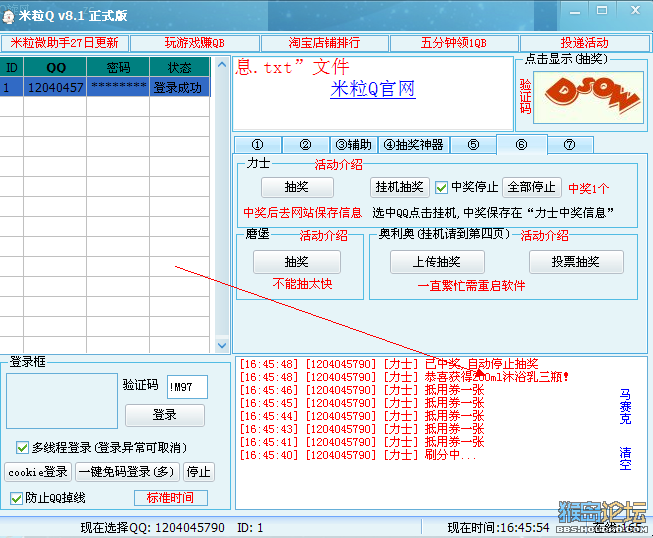Click the captcha image to refresh it
This screenshot has width=653, height=538.
(x=588, y=97)
